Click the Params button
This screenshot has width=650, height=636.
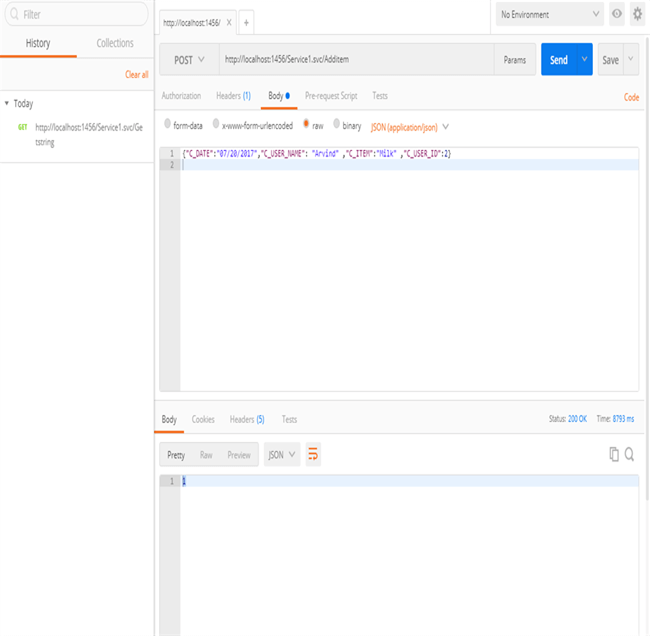point(515,60)
